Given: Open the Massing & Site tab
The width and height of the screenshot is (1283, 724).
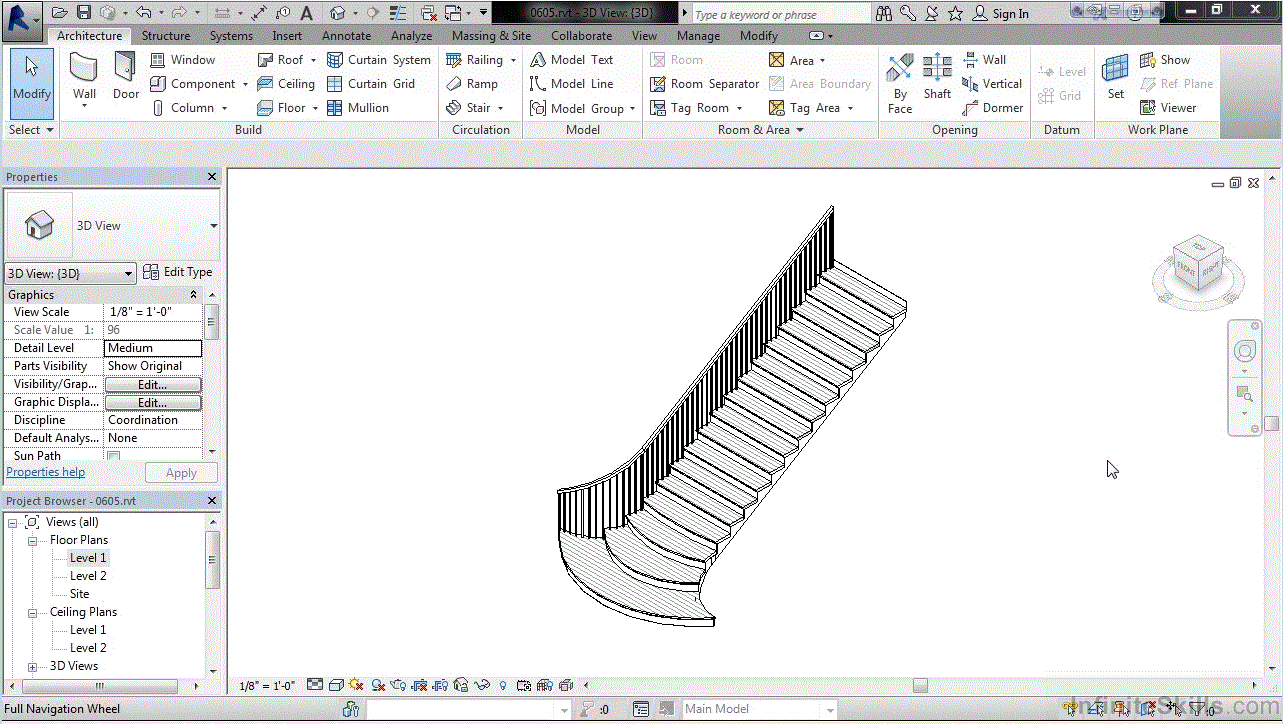Looking at the screenshot, I should click(491, 35).
